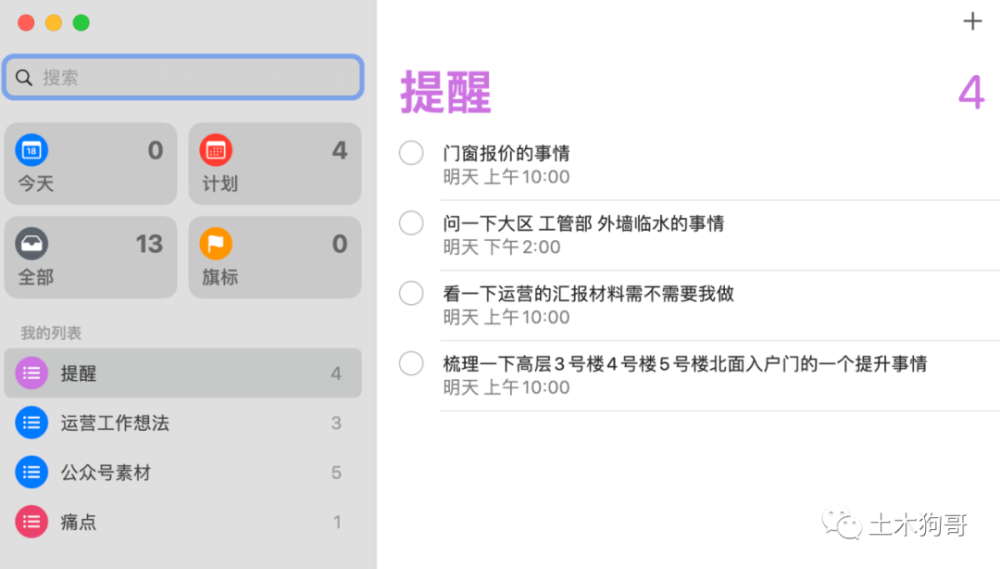
Task: Open the 全部 inbox tray card
Action: tap(91, 257)
